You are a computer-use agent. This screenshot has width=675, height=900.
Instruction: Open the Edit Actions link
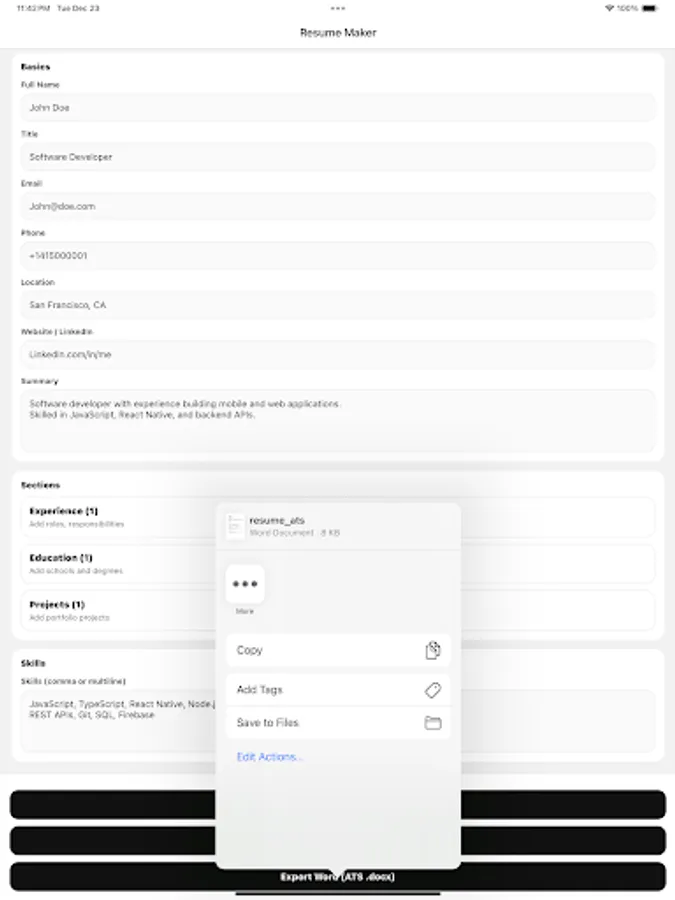point(269,757)
